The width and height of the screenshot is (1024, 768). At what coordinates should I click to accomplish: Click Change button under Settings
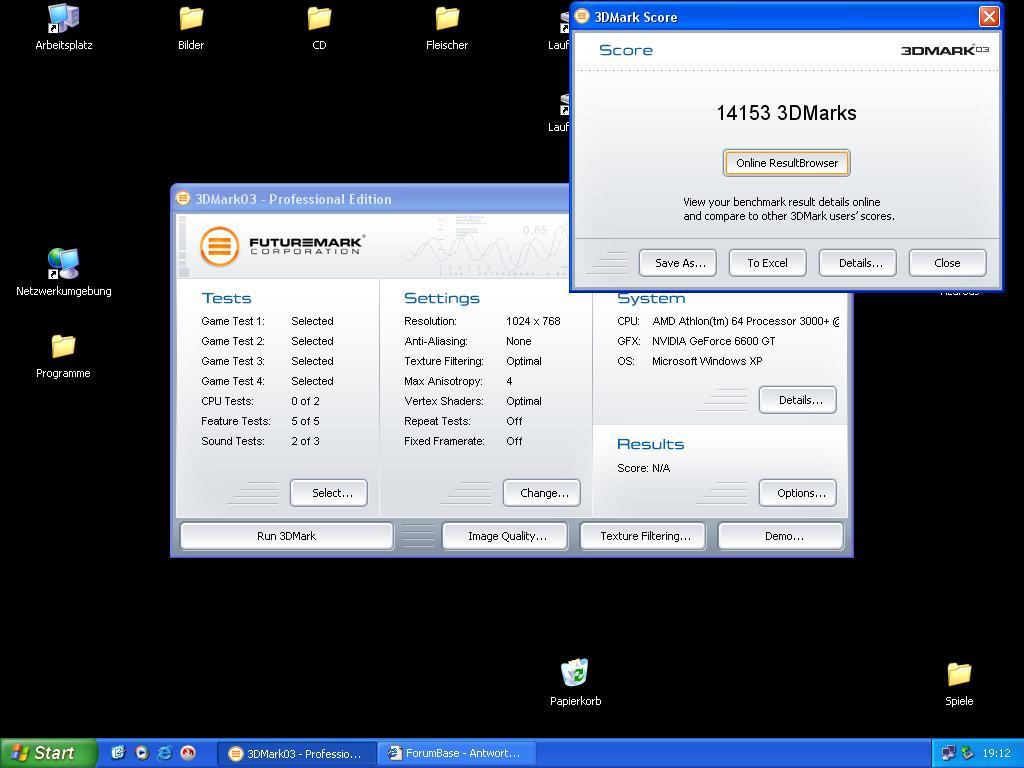[541, 493]
